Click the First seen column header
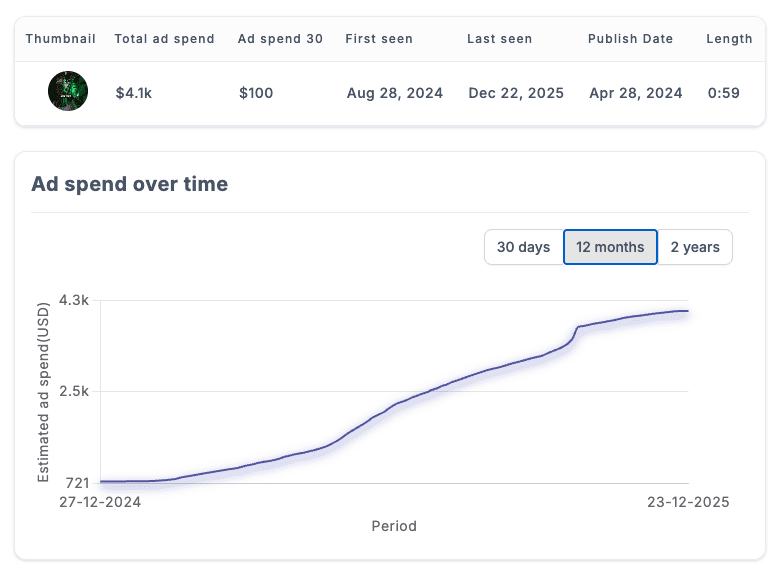Screen dimensions: 780x576 tap(379, 39)
